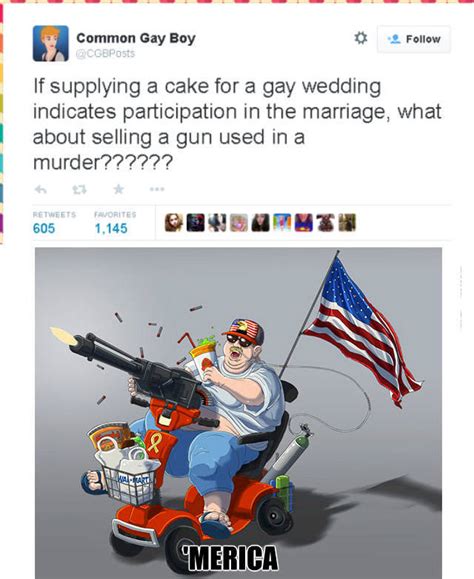The width and height of the screenshot is (474, 579).
Task: Click the FAVORITES label
Action: coord(115,215)
